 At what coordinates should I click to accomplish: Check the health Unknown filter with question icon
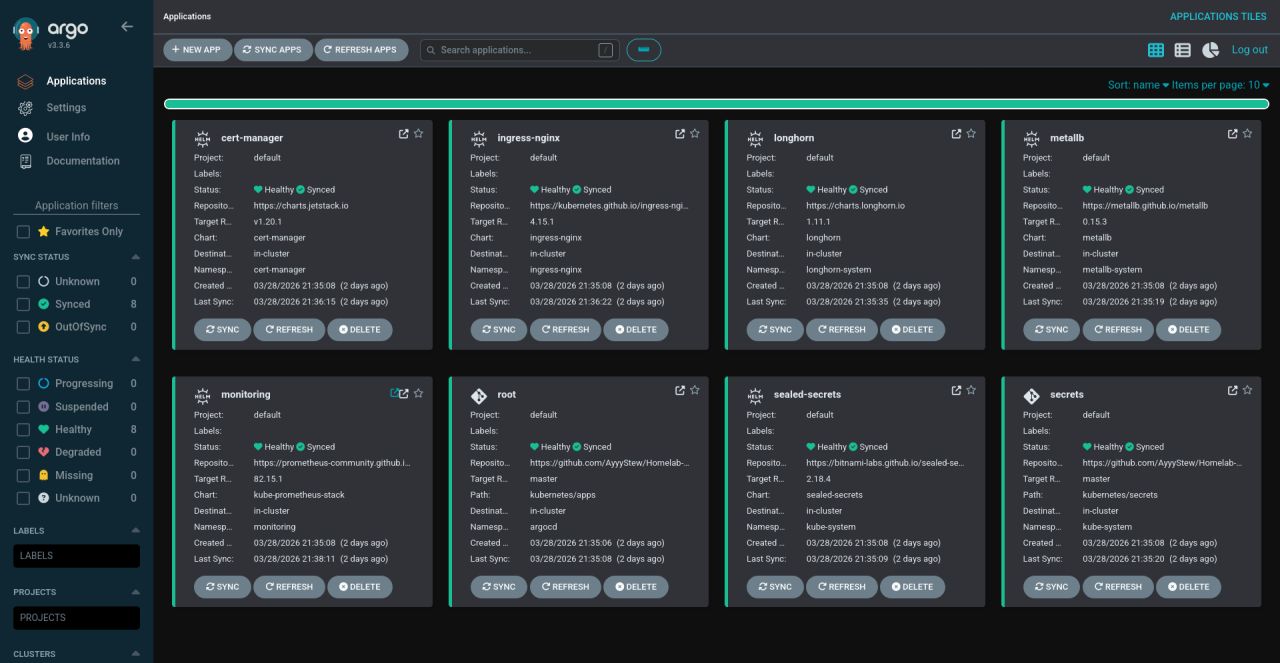(23, 498)
